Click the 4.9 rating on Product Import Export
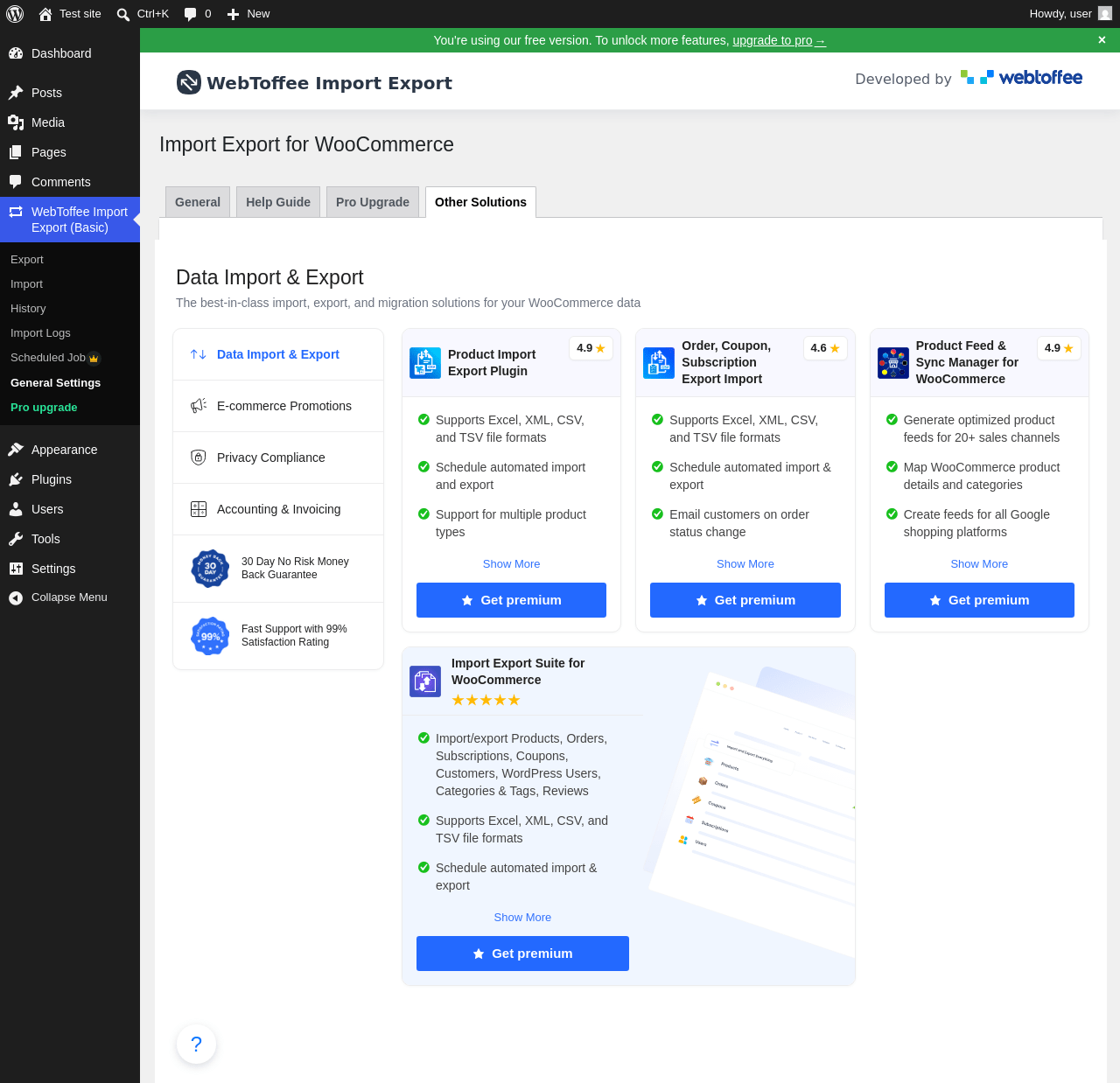 (591, 348)
